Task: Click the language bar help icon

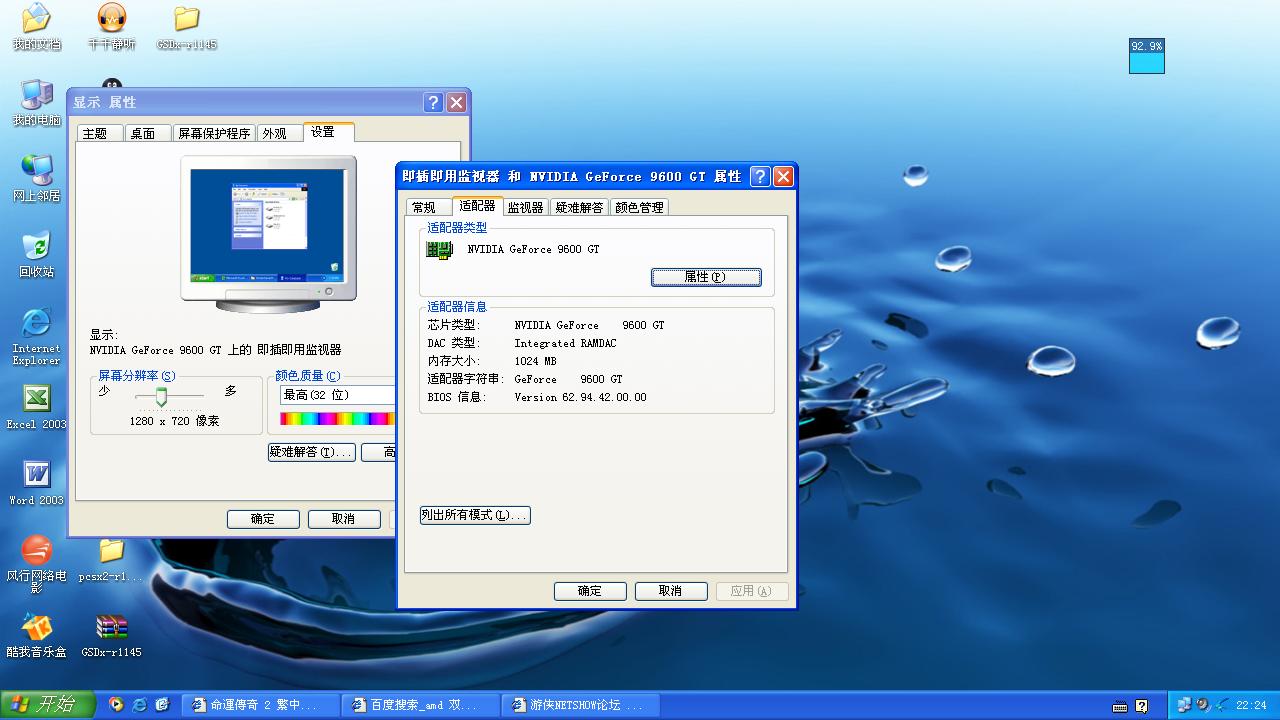Action: (x=1142, y=706)
